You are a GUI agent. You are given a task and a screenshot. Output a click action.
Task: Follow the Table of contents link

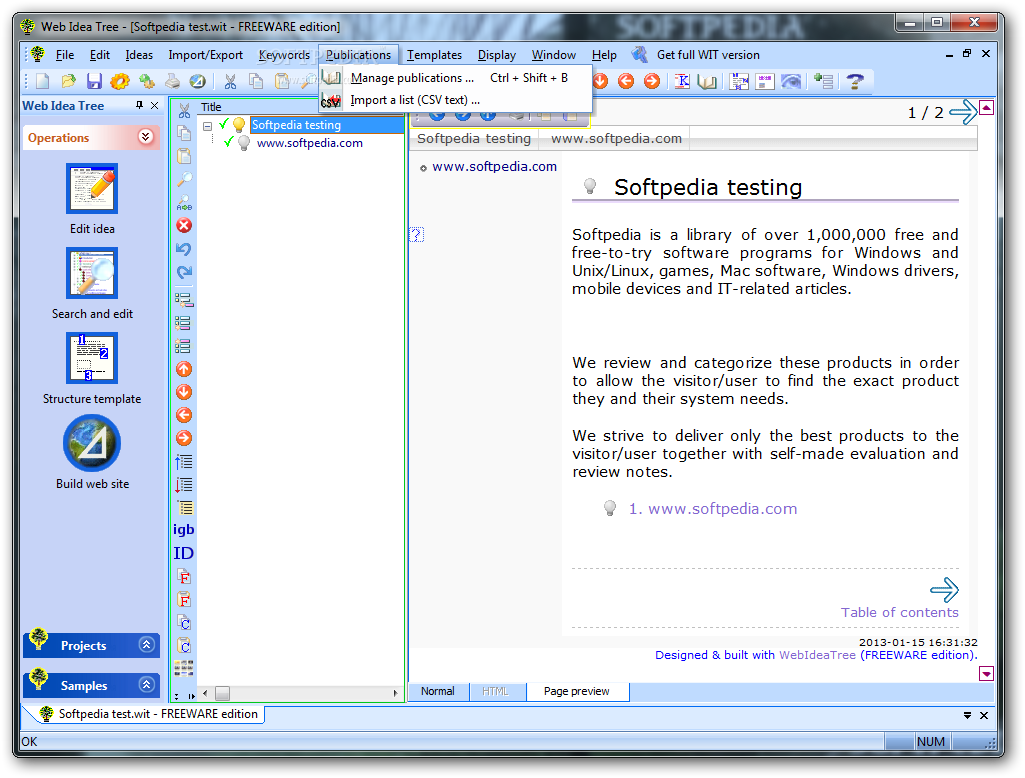pyautogui.click(x=899, y=613)
